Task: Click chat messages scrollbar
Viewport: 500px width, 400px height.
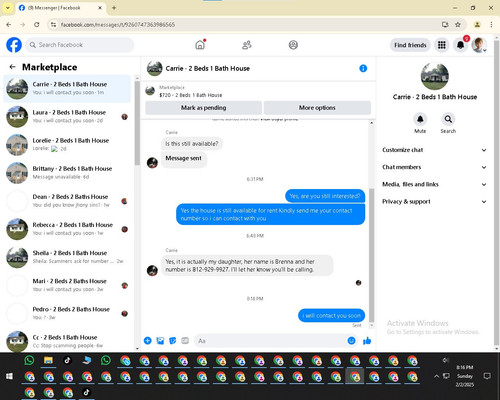Action: [371, 255]
